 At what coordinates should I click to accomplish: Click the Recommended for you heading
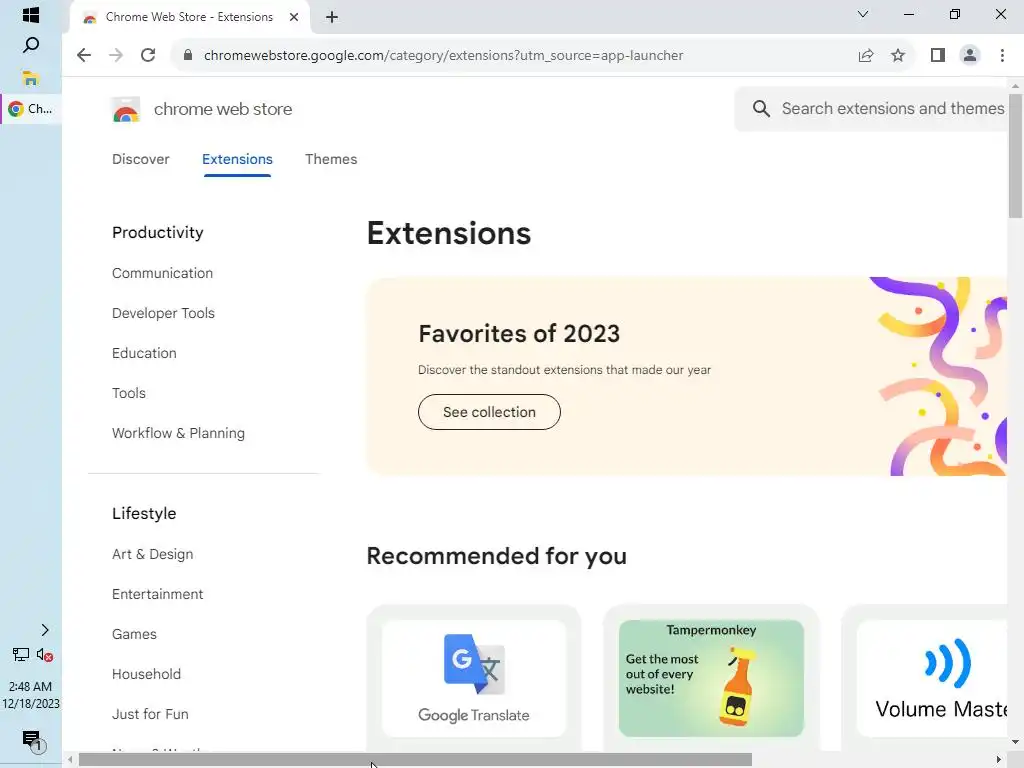pyautogui.click(x=496, y=556)
